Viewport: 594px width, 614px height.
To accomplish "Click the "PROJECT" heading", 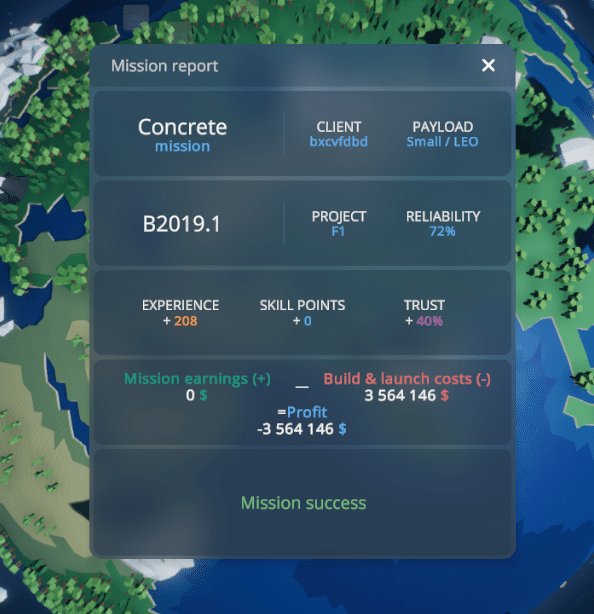I will tap(339, 217).
